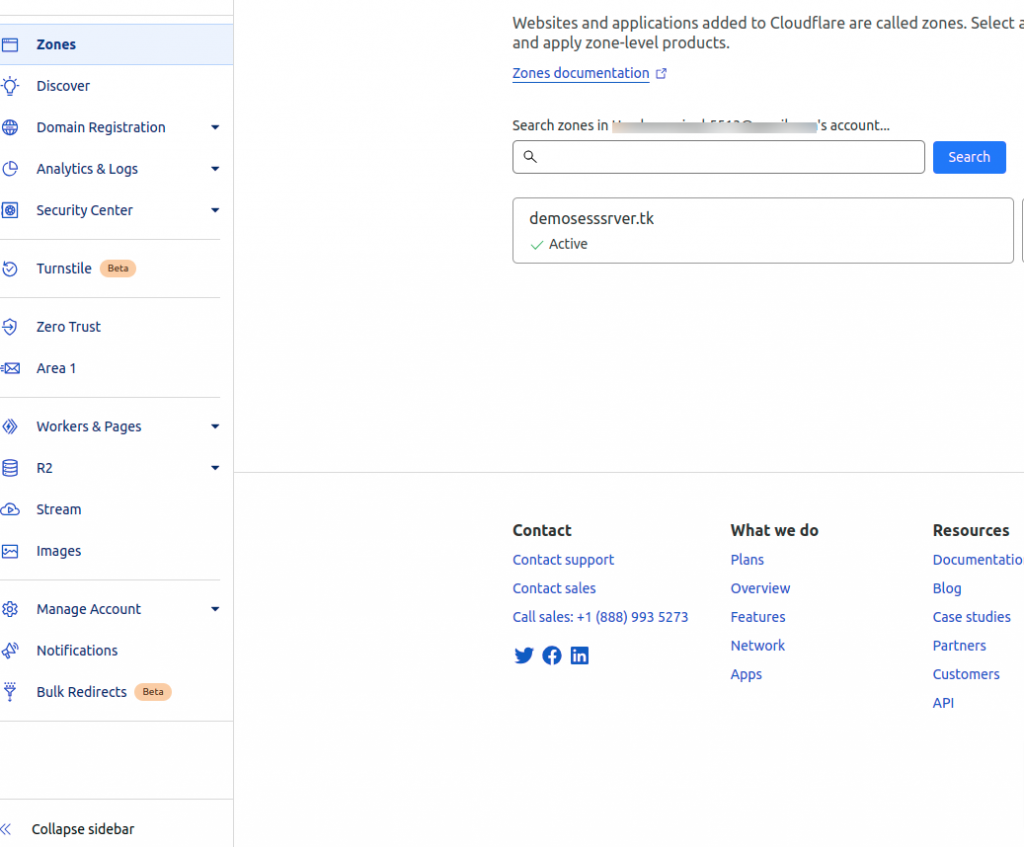Screen dimensions: 1024x847
Task: Click the Area 1 envelope icon
Action: pyautogui.click(x=10, y=368)
